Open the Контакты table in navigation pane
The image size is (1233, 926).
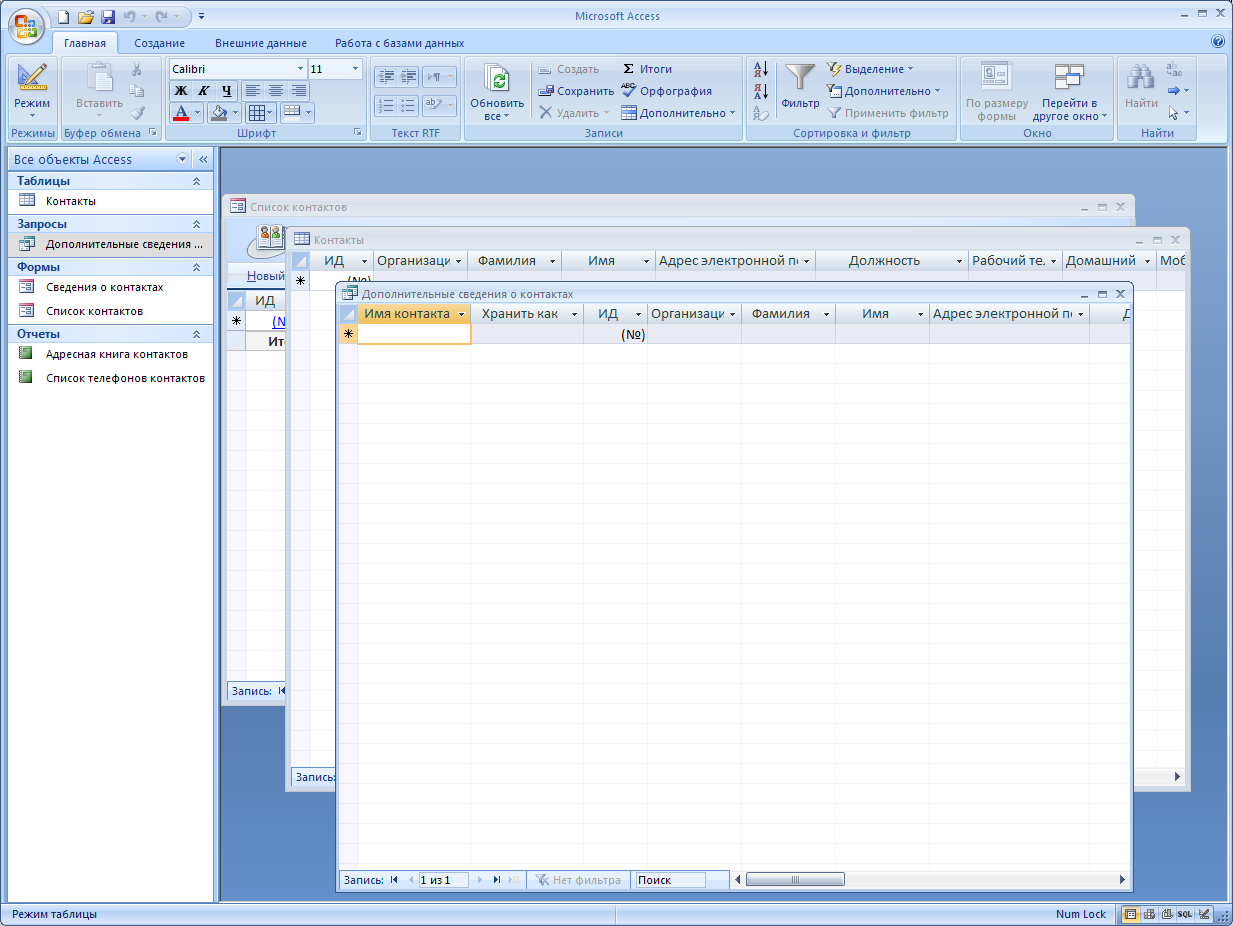pyautogui.click(x=111, y=201)
